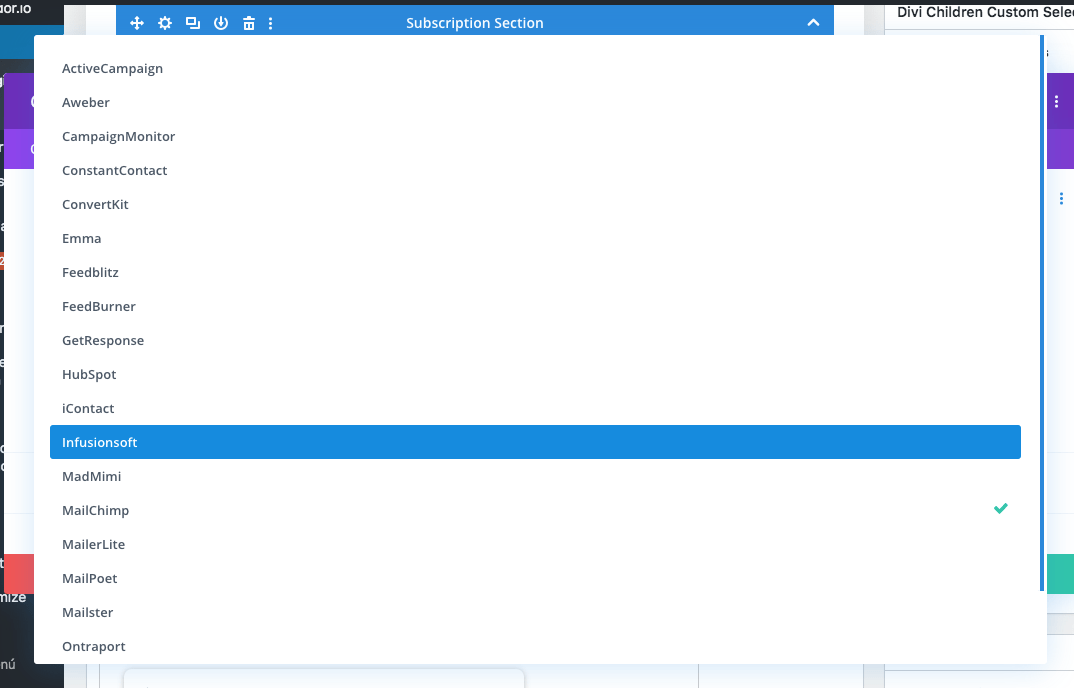Screen dimensions: 1074x688
Task: Select ActiveCampaign from provider list
Action: (x=535, y=69)
